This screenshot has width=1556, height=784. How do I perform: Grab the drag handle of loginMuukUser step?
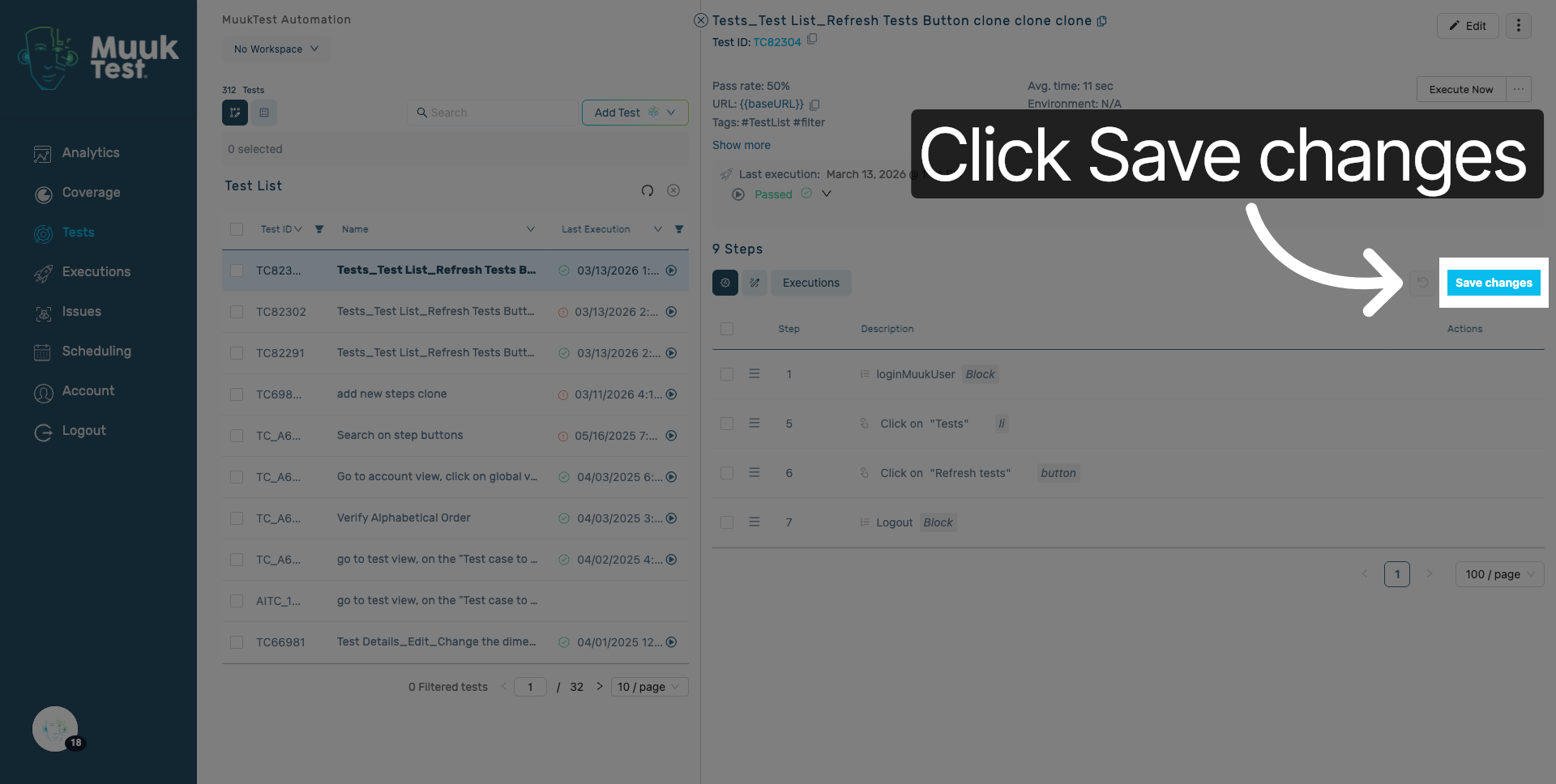point(754,374)
